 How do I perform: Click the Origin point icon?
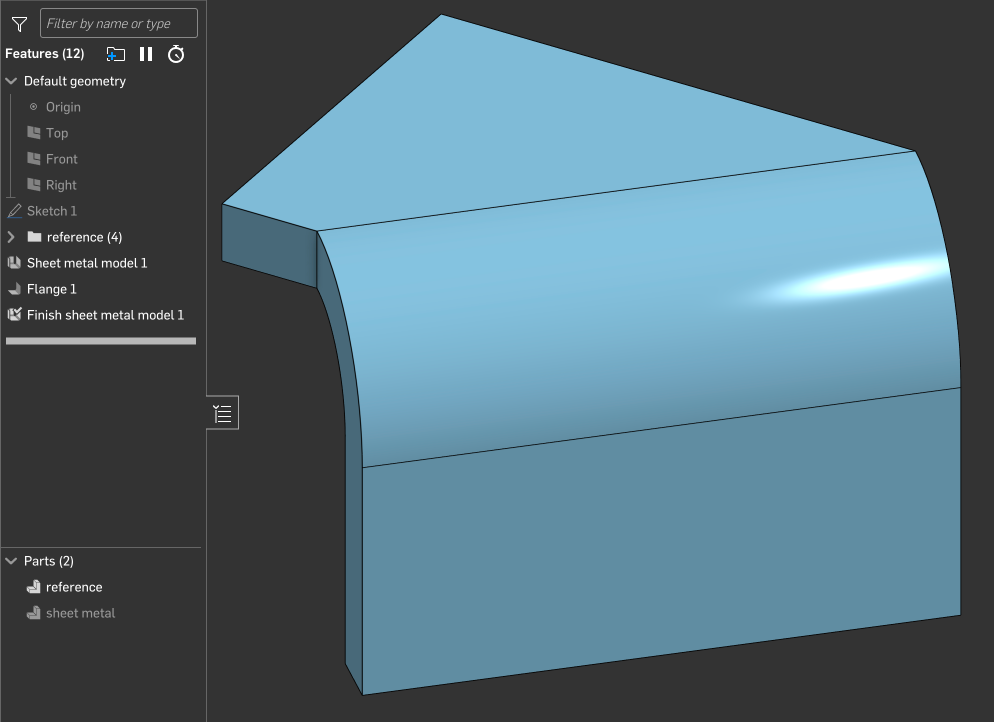34,106
